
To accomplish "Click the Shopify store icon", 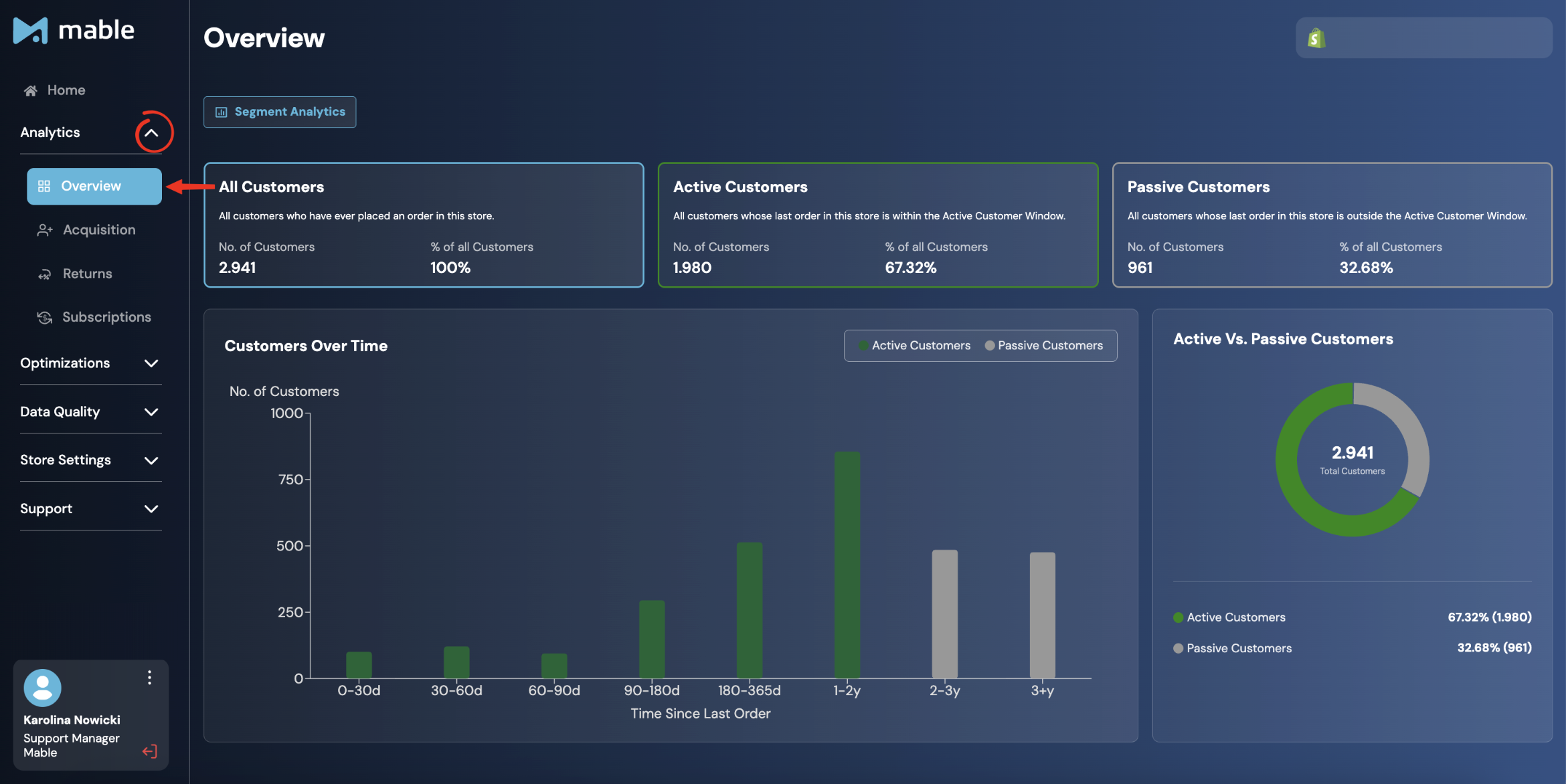I will [1316, 38].
